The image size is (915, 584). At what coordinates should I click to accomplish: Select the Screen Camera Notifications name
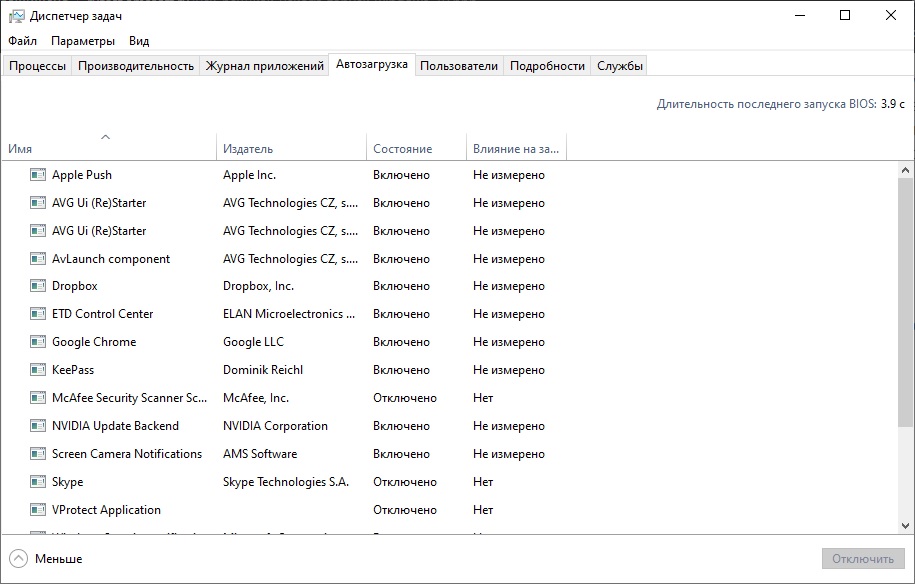(127, 454)
